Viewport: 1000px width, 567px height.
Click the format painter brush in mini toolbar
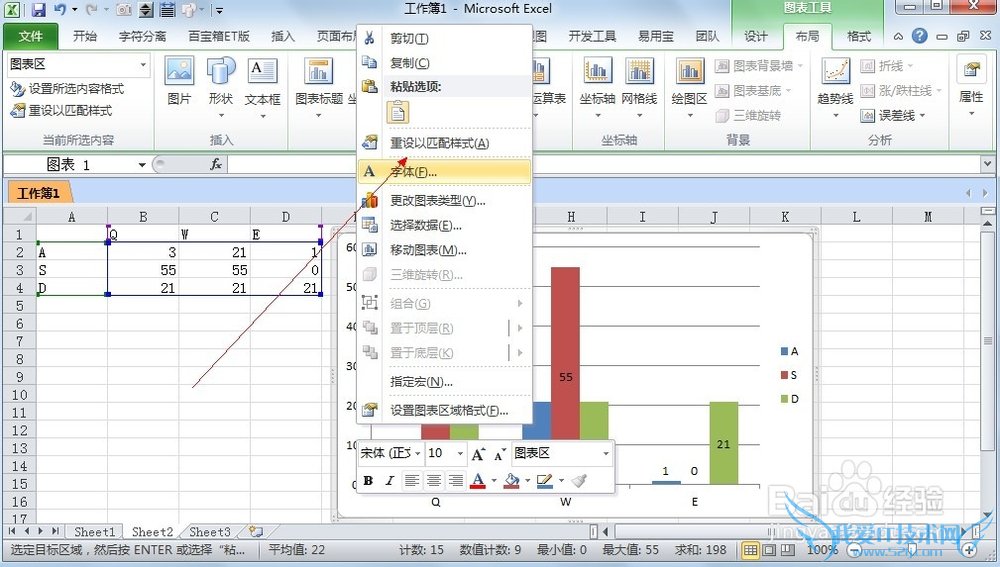[578, 480]
